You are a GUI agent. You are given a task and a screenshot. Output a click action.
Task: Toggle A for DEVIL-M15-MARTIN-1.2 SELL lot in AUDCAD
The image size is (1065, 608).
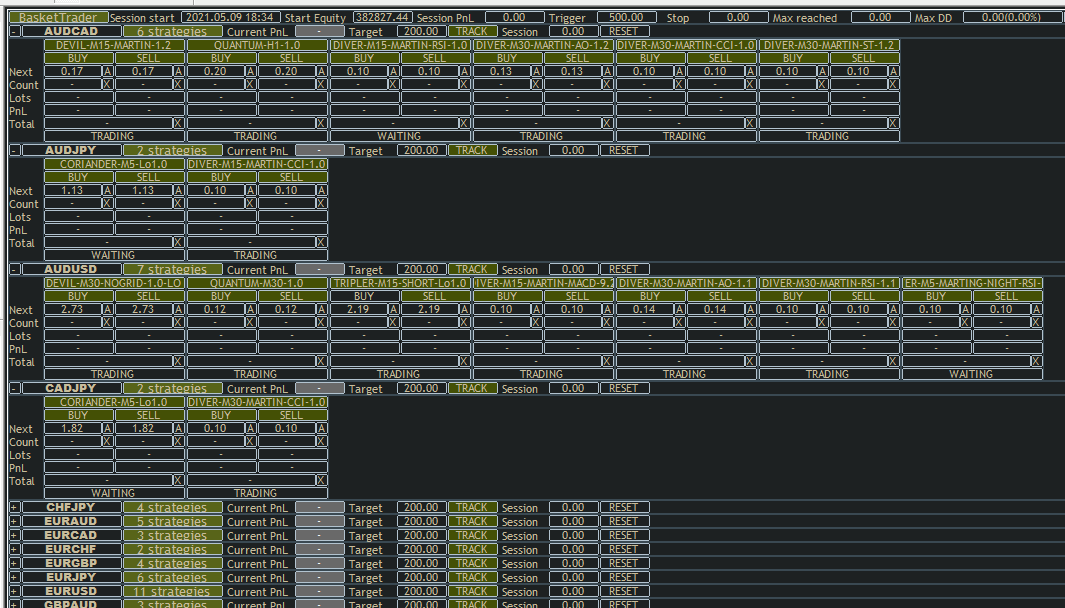click(x=178, y=71)
